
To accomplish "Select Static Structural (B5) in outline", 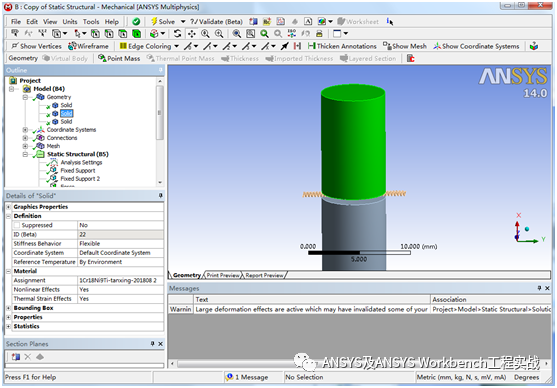I will click(x=77, y=154).
